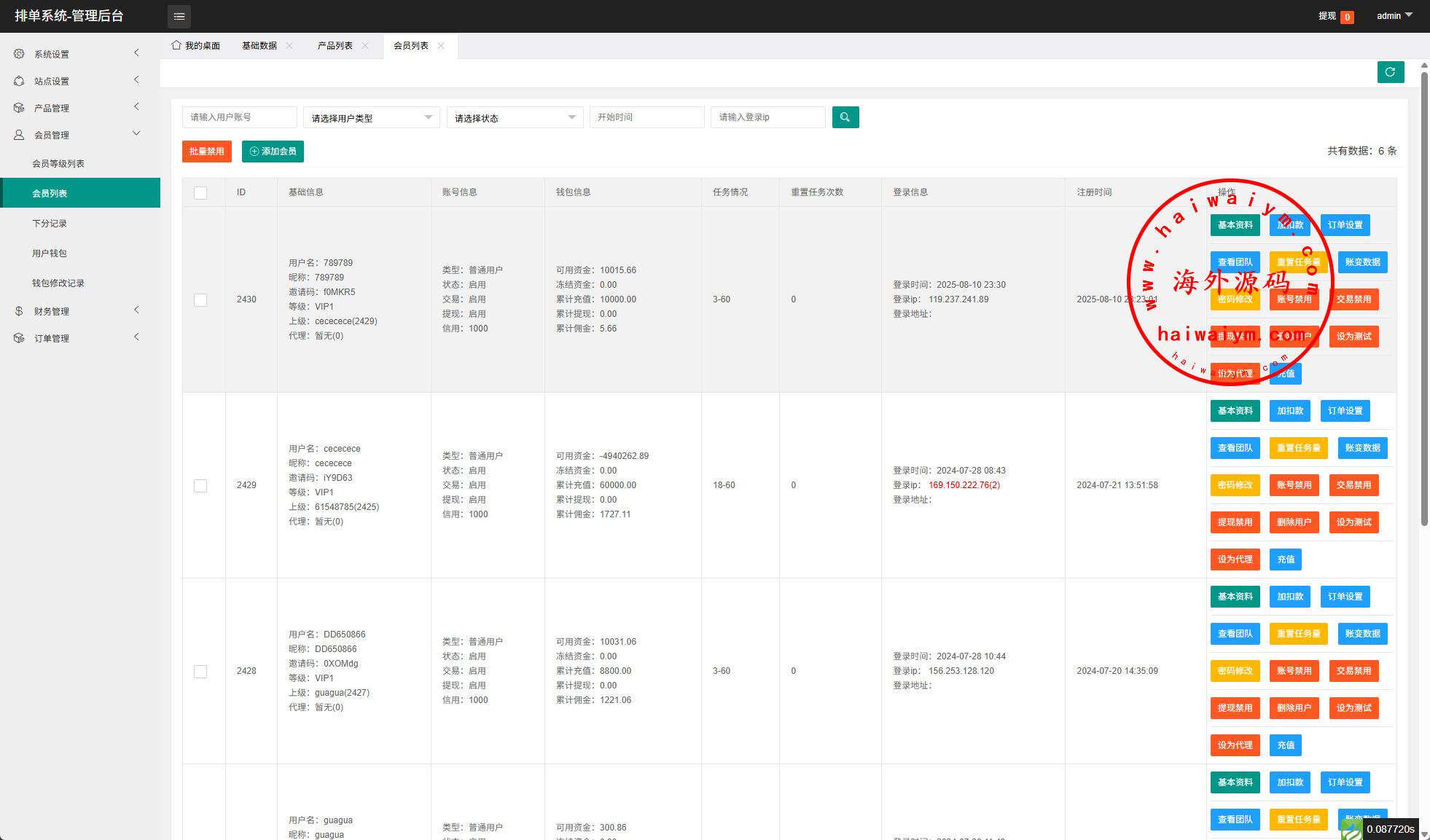
Task: Click the search magnifier icon button
Action: [x=845, y=117]
